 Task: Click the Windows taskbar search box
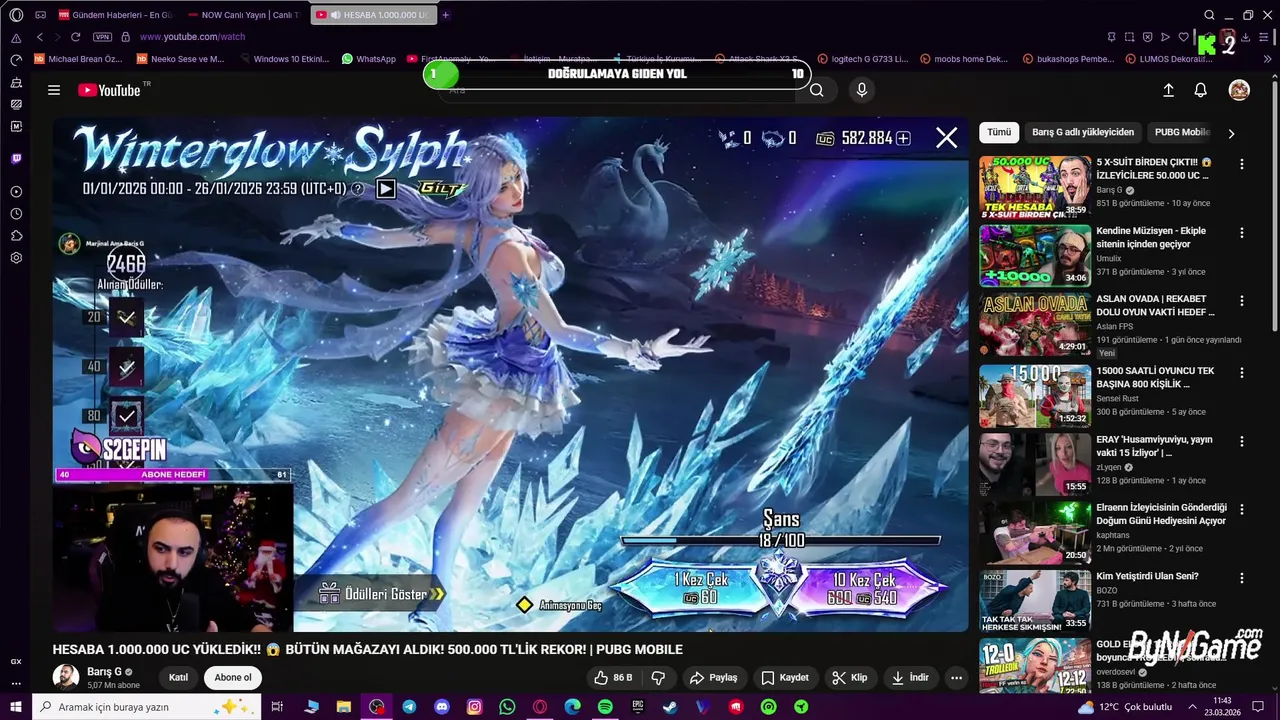(x=146, y=707)
